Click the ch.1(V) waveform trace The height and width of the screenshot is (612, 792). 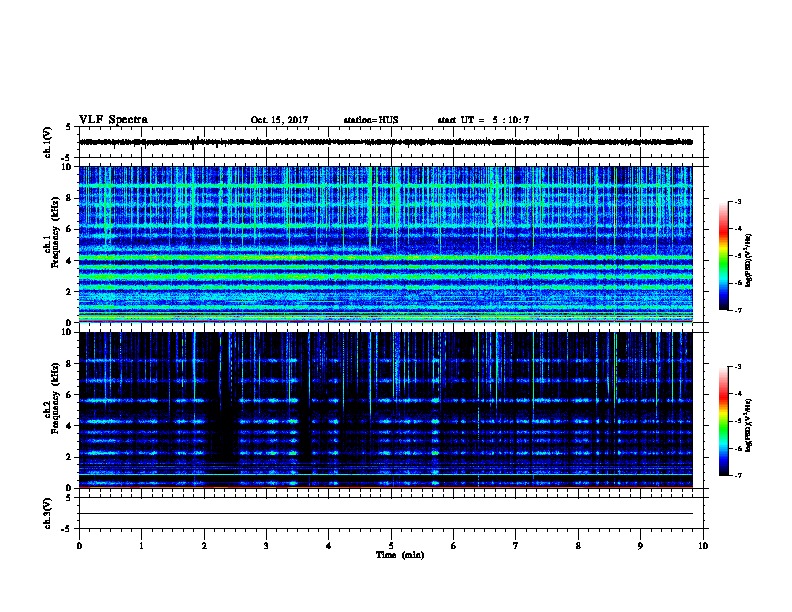pos(386,142)
